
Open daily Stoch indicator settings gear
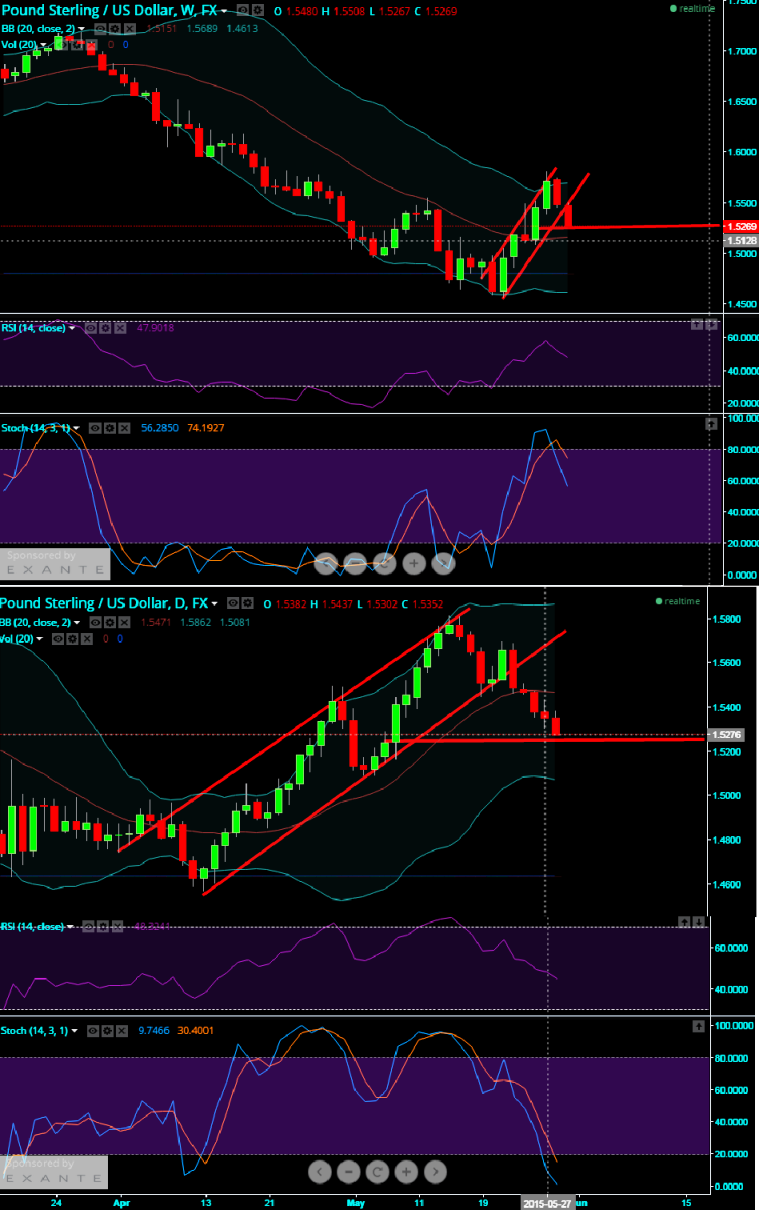click(107, 1029)
